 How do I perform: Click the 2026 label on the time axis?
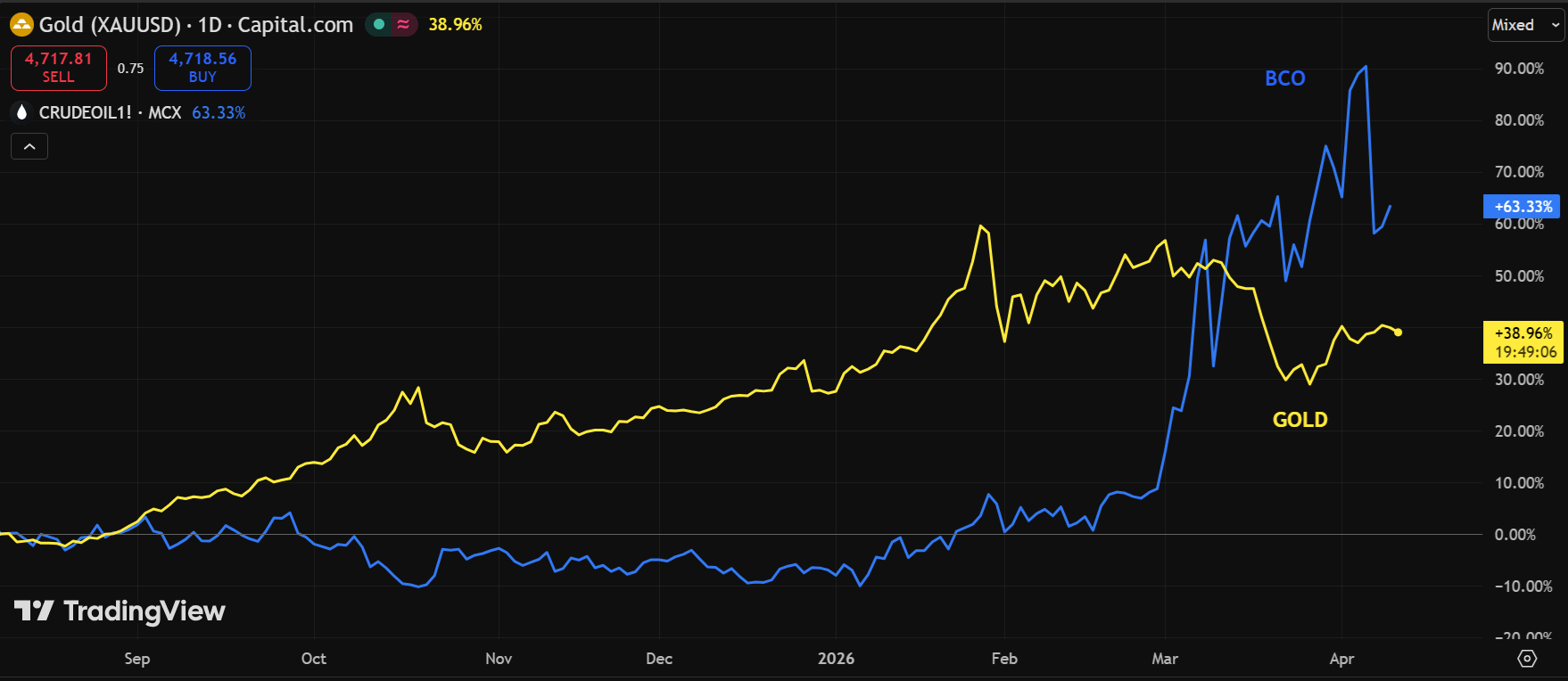pyautogui.click(x=836, y=659)
